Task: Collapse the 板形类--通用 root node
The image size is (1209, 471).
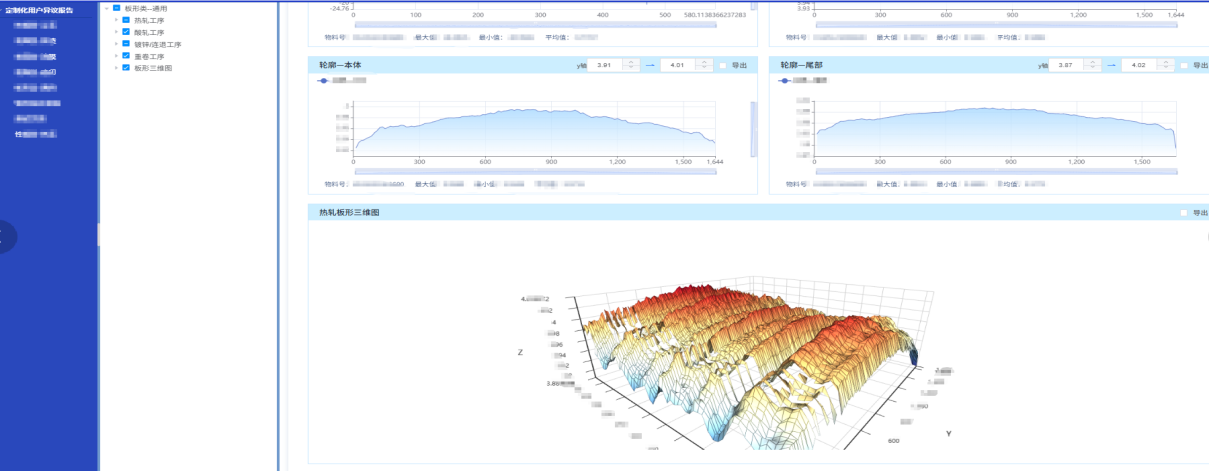Action: [x=106, y=8]
